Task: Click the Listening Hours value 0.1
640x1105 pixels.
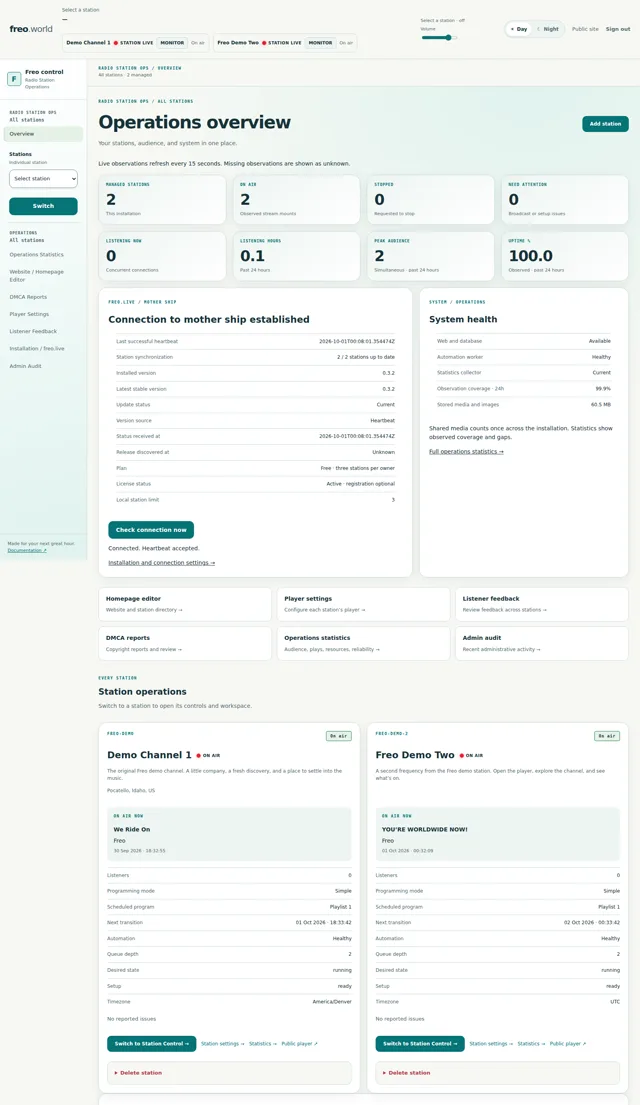Action: tap(252, 256)
